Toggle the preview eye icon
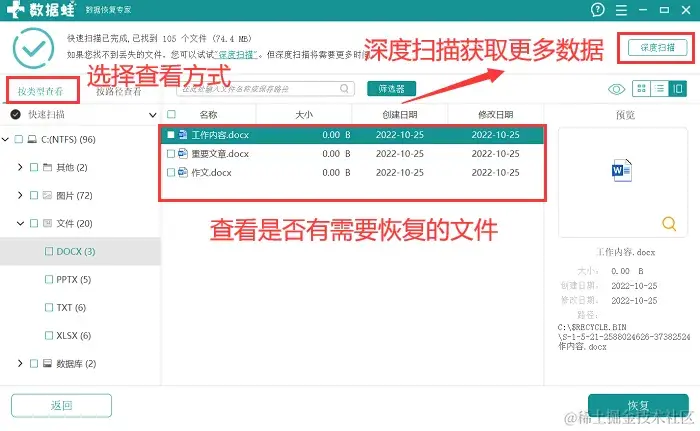The width and height of the screenshot is (700, 431). tap(617, 89)
